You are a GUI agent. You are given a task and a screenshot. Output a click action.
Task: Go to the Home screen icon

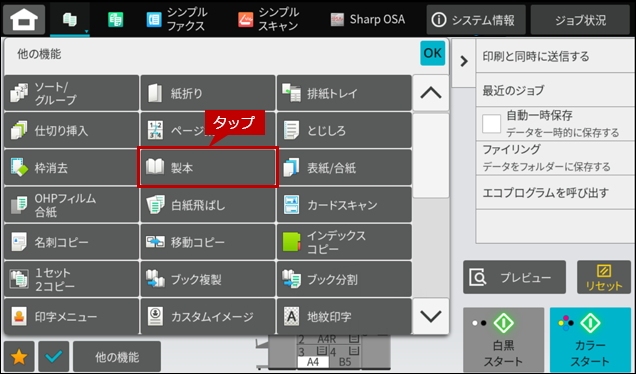(x=24, y=19)
